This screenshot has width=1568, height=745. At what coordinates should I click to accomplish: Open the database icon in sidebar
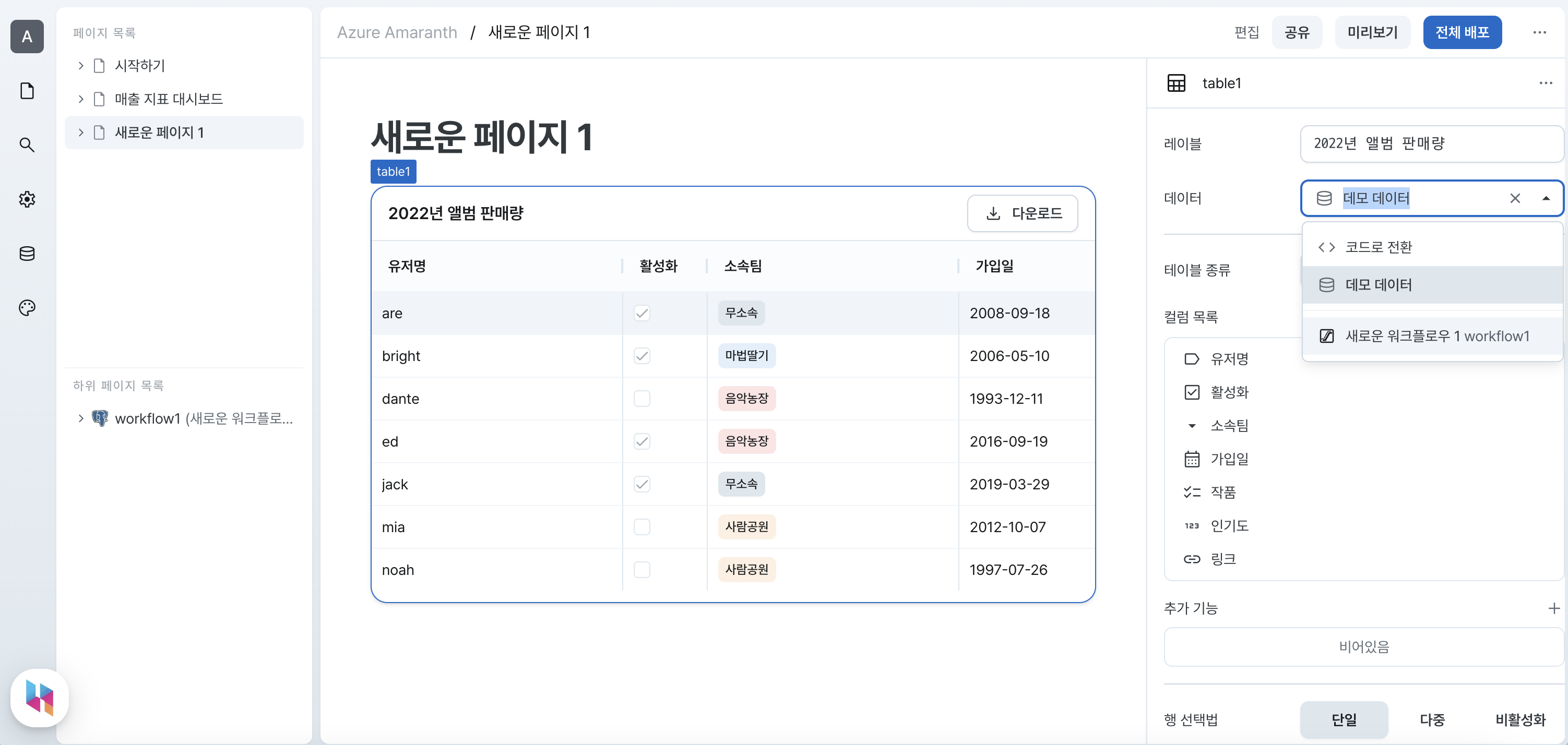(x=27, y=253)
